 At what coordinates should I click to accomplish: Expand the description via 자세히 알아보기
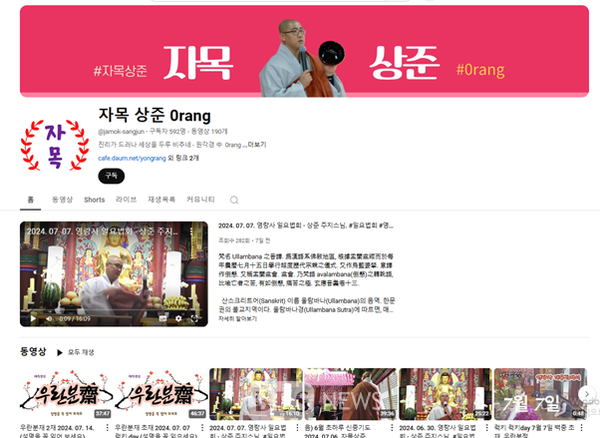(x=238, y=318)
